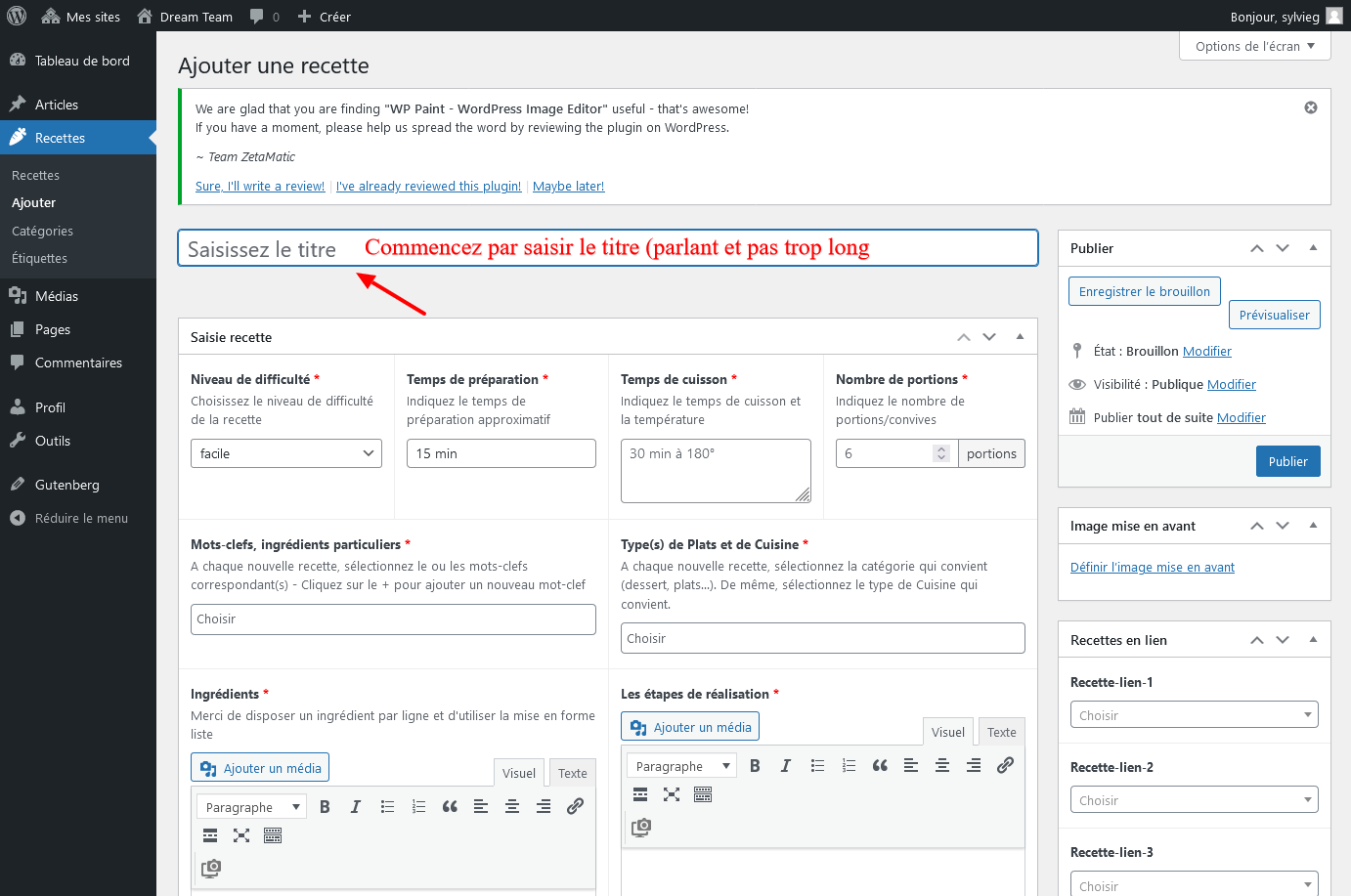Image resolution: width=1351 pixels, height=896 pixels.
Task: Open the Recette-lien-1 Choisir dropdown
Action: [1194, 715]
